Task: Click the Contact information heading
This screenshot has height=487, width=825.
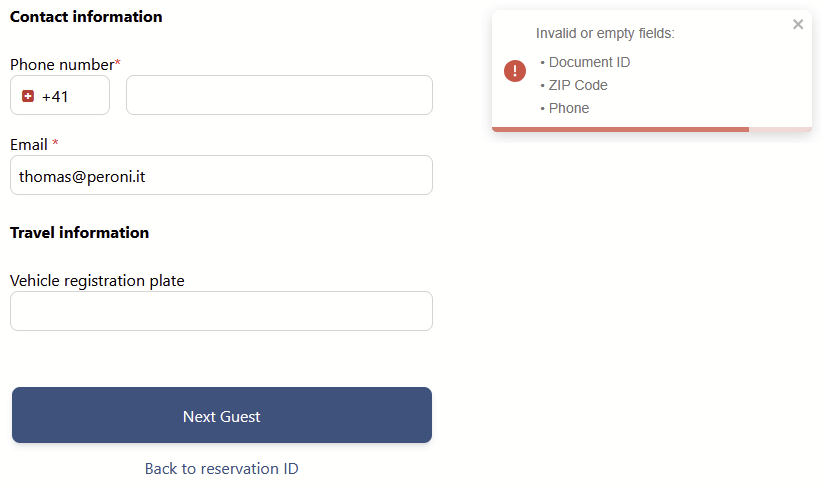Action: coord(86,17)
